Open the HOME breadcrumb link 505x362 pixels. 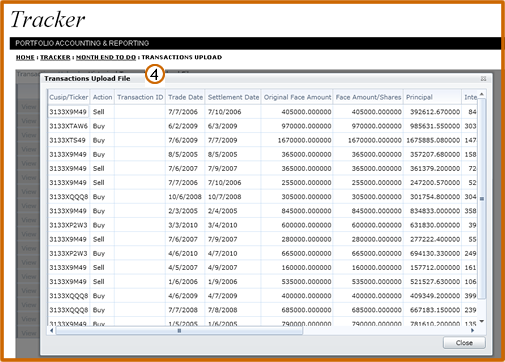coord(25,57)
